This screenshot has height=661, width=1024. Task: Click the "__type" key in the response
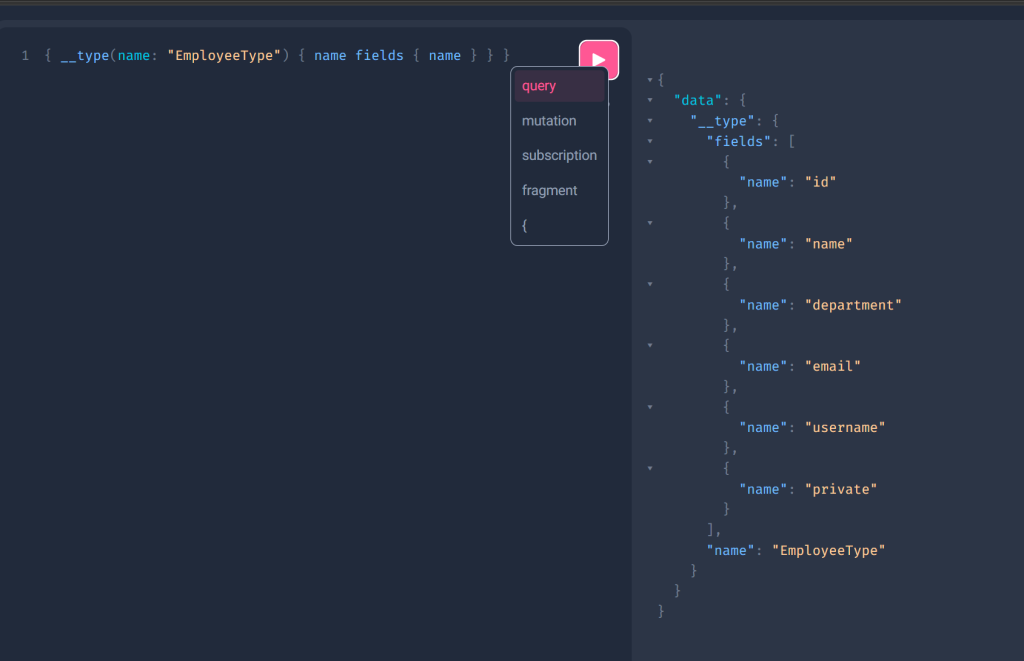tap(722, 121)
